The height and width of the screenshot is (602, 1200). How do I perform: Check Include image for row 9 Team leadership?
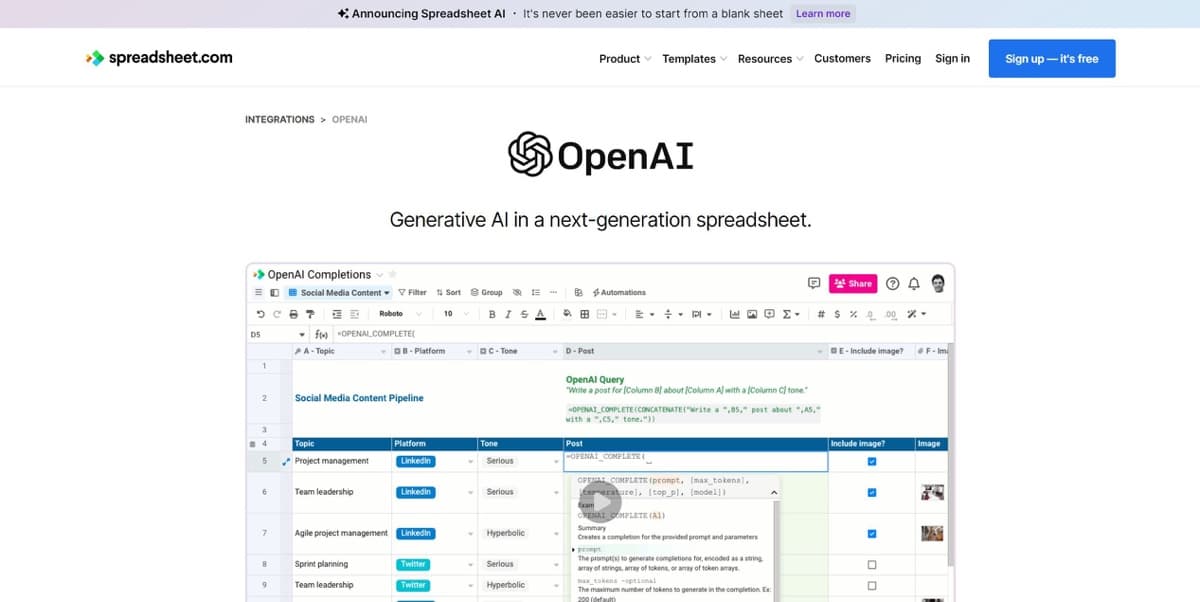point(872,585)
